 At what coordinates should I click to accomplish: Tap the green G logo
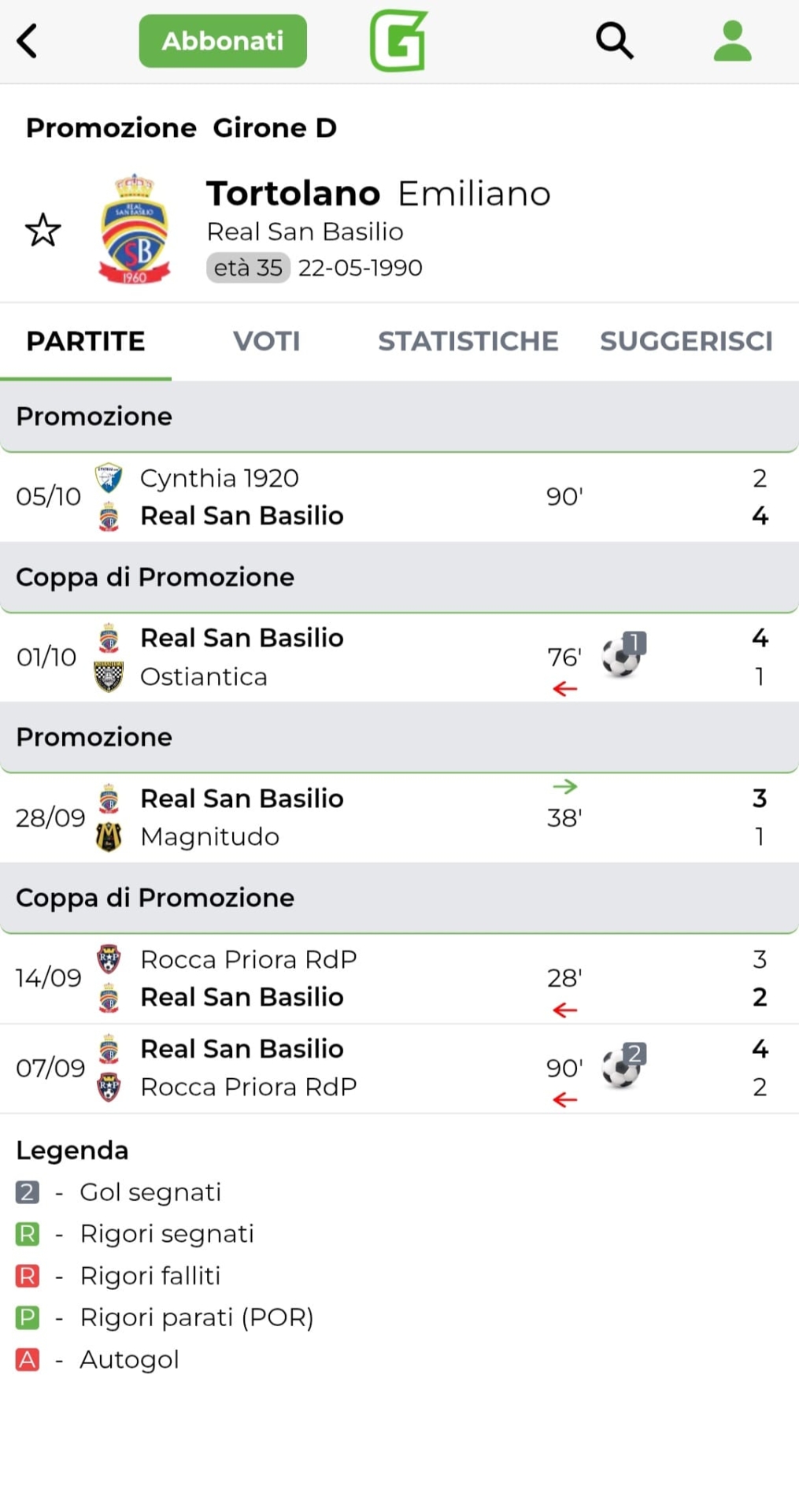399,41
